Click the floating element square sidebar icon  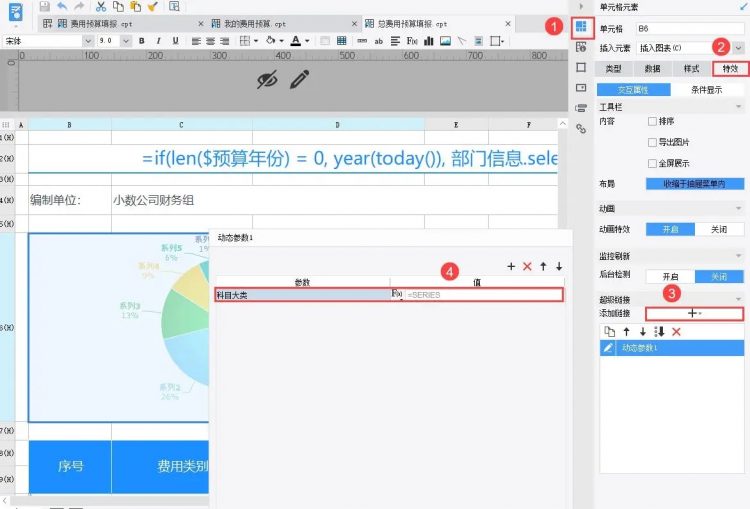[x=581, y=67]
